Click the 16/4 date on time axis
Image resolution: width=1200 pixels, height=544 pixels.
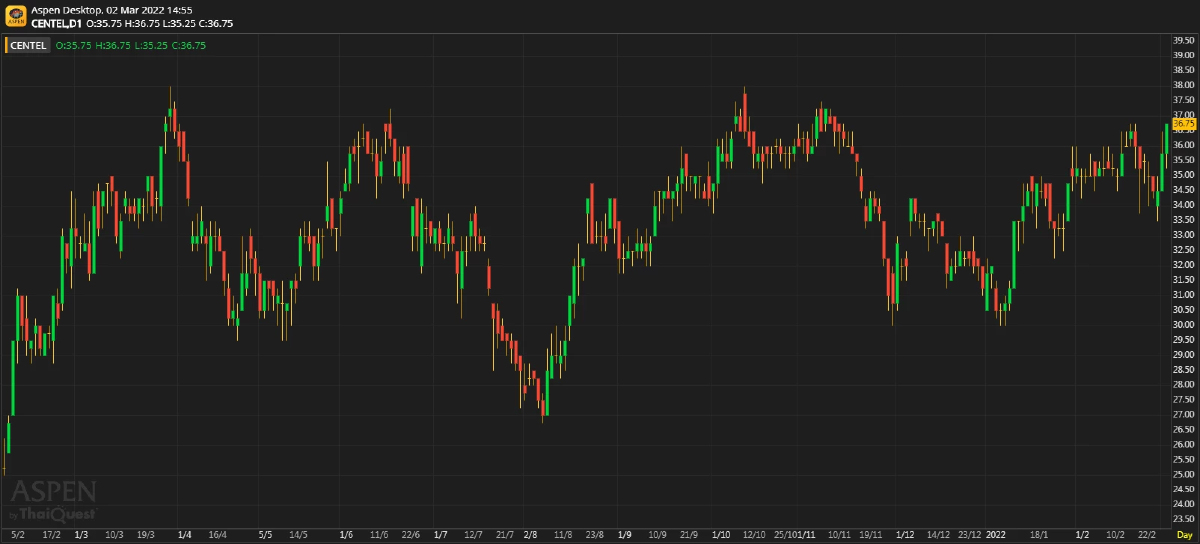click(x=217, y=535)
